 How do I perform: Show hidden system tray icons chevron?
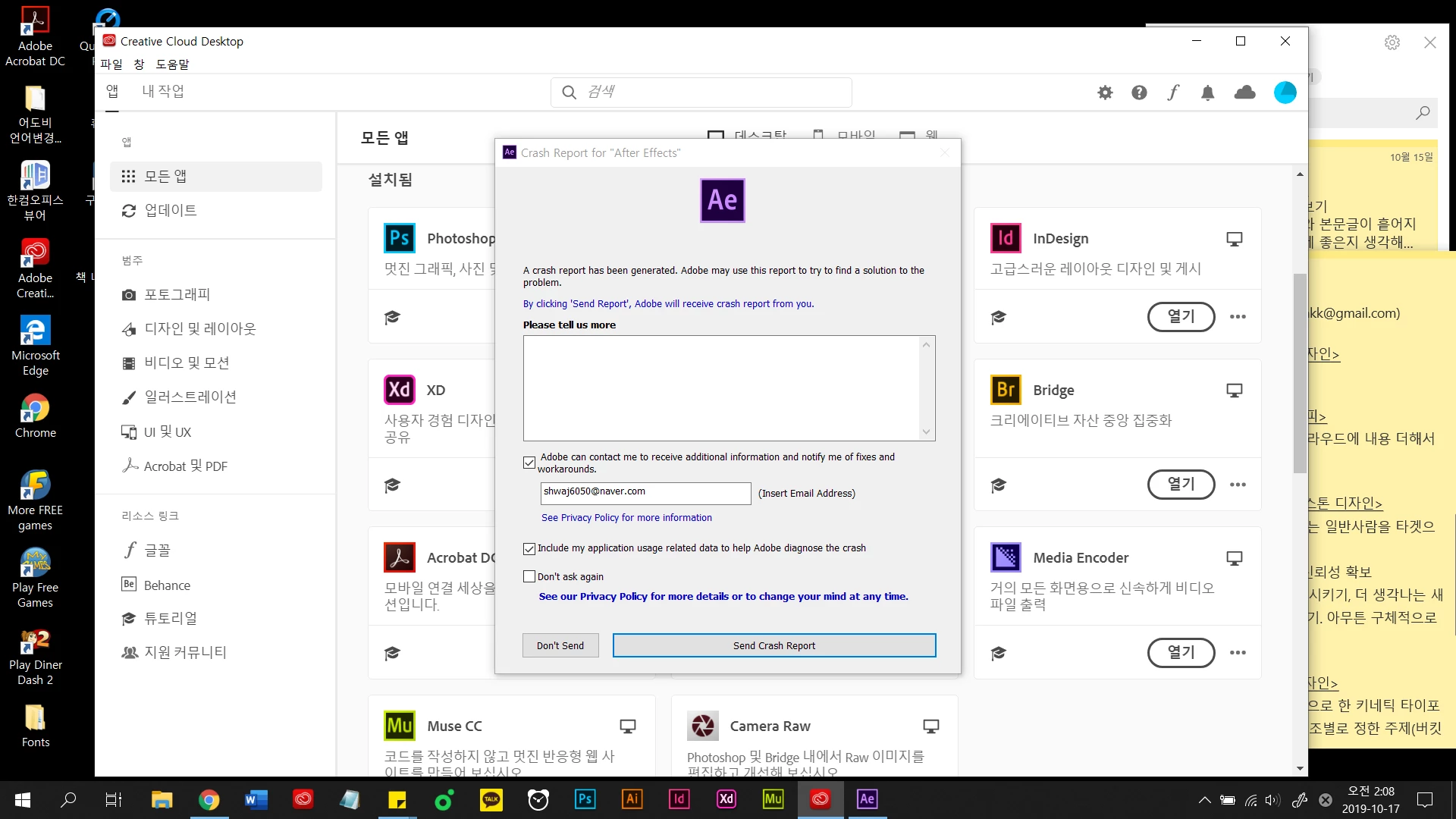1204,799
